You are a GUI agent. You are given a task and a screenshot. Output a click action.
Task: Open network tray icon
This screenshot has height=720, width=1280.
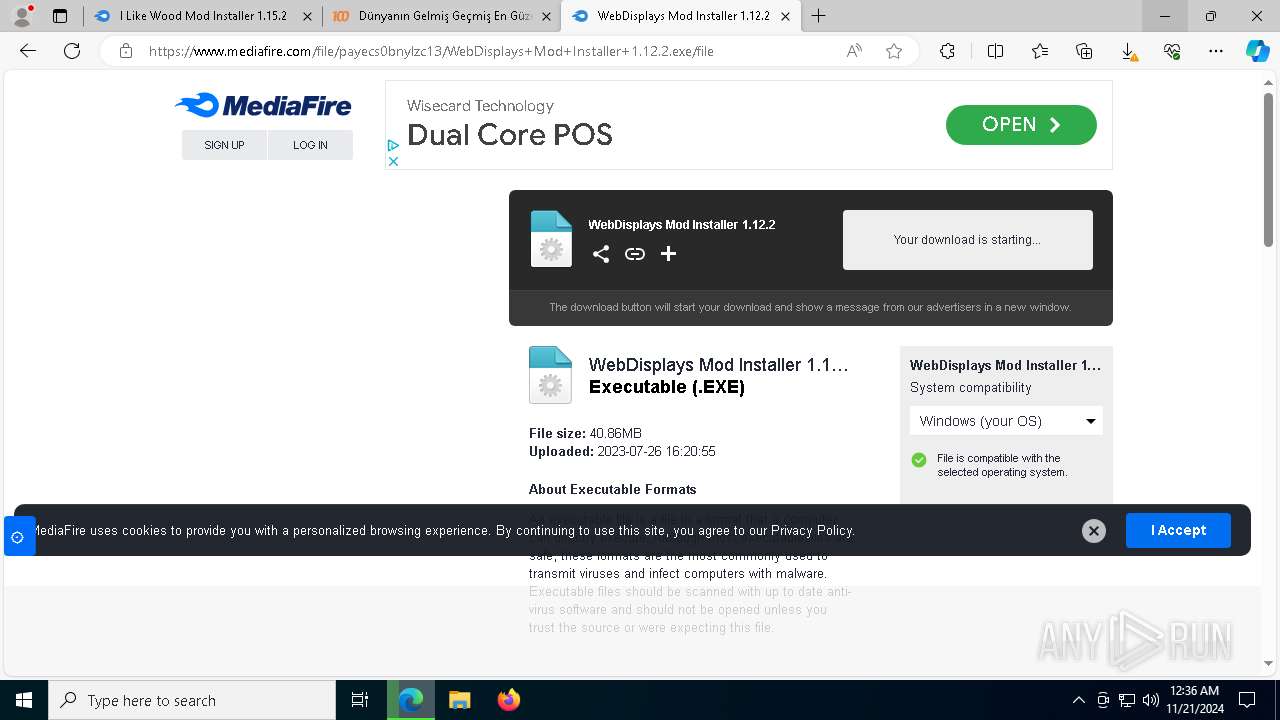click(x=1127, y=700)
